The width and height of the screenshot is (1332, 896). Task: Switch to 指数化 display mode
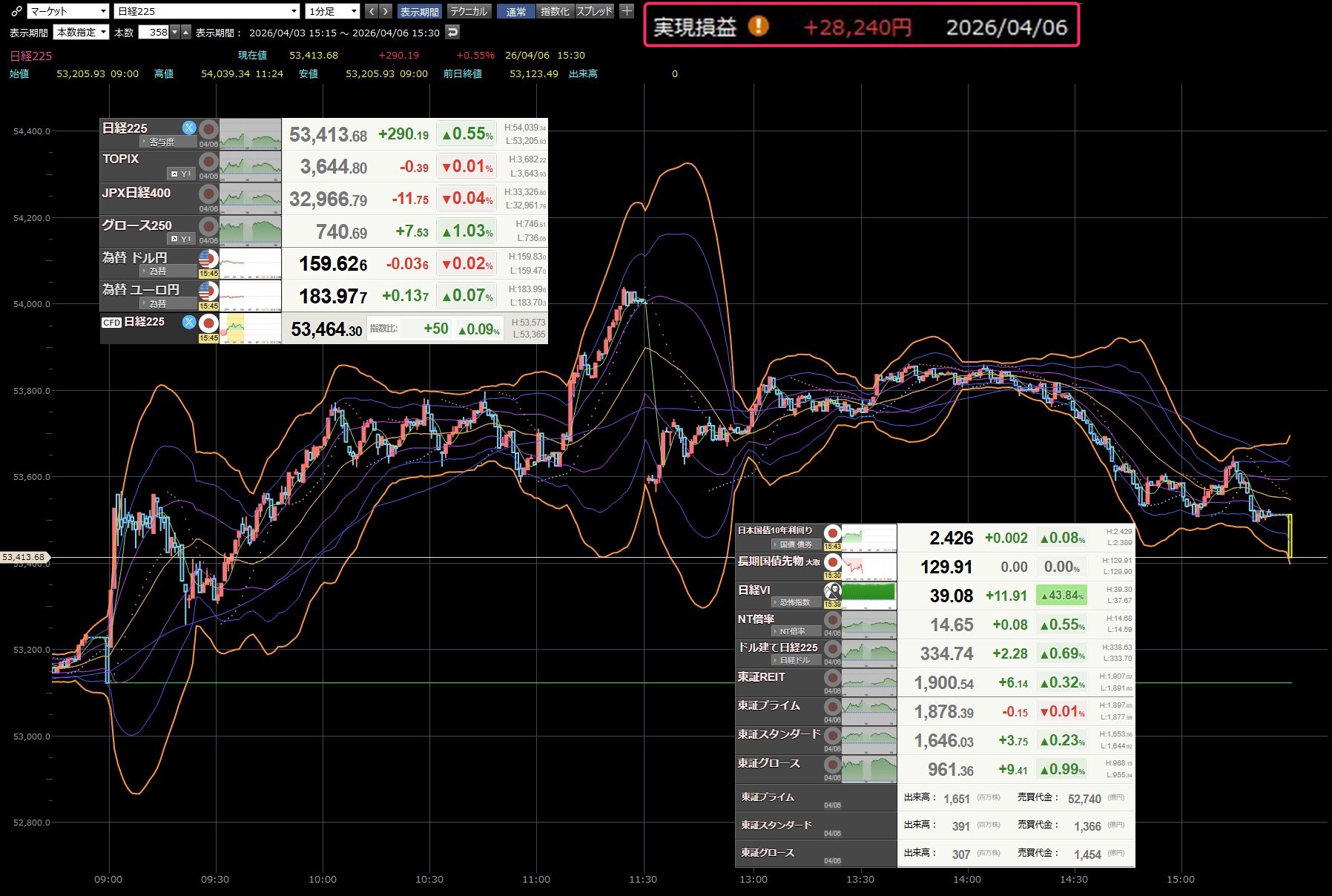click(554, 11)
